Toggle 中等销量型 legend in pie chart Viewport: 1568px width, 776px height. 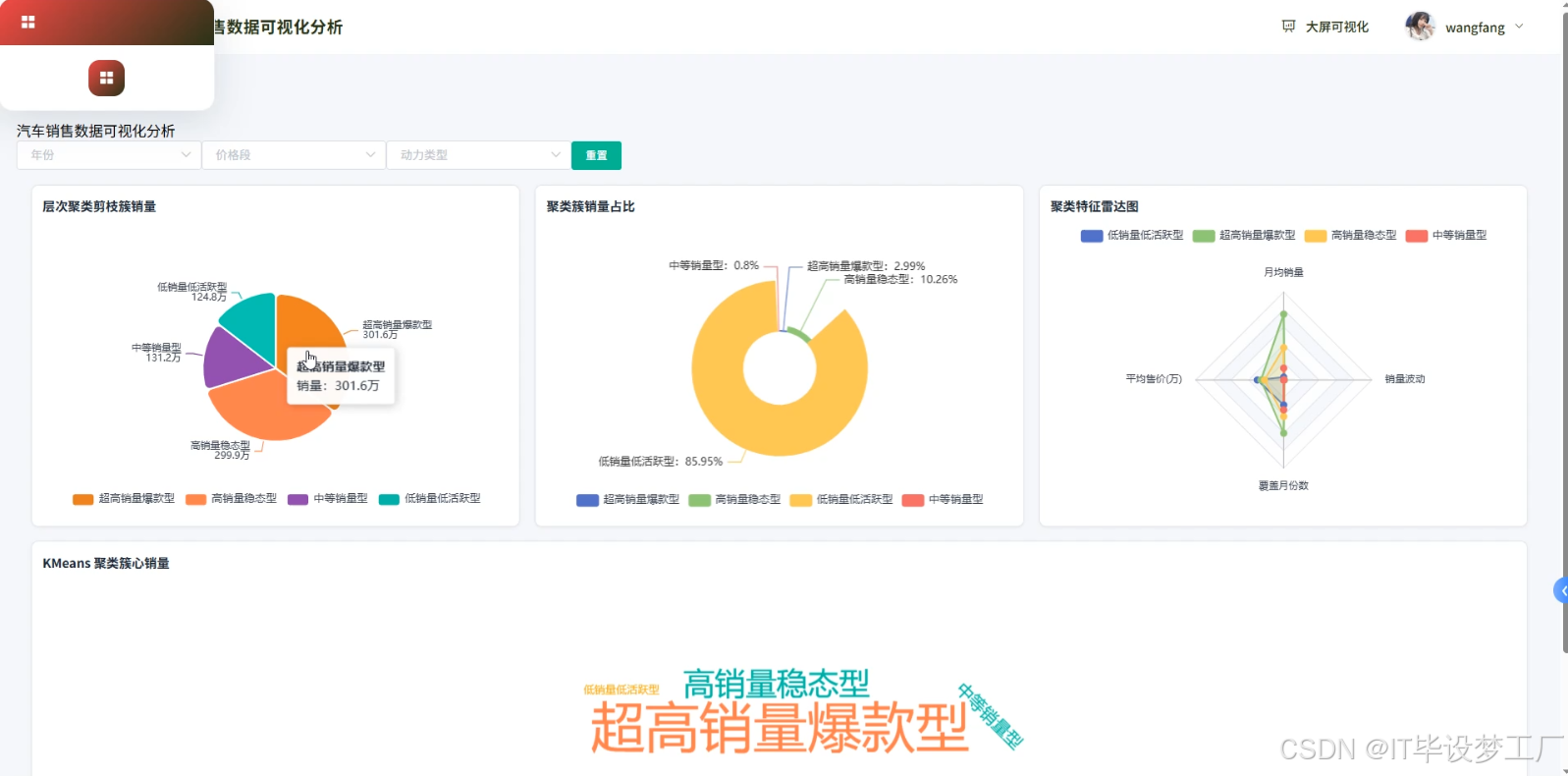328,499
